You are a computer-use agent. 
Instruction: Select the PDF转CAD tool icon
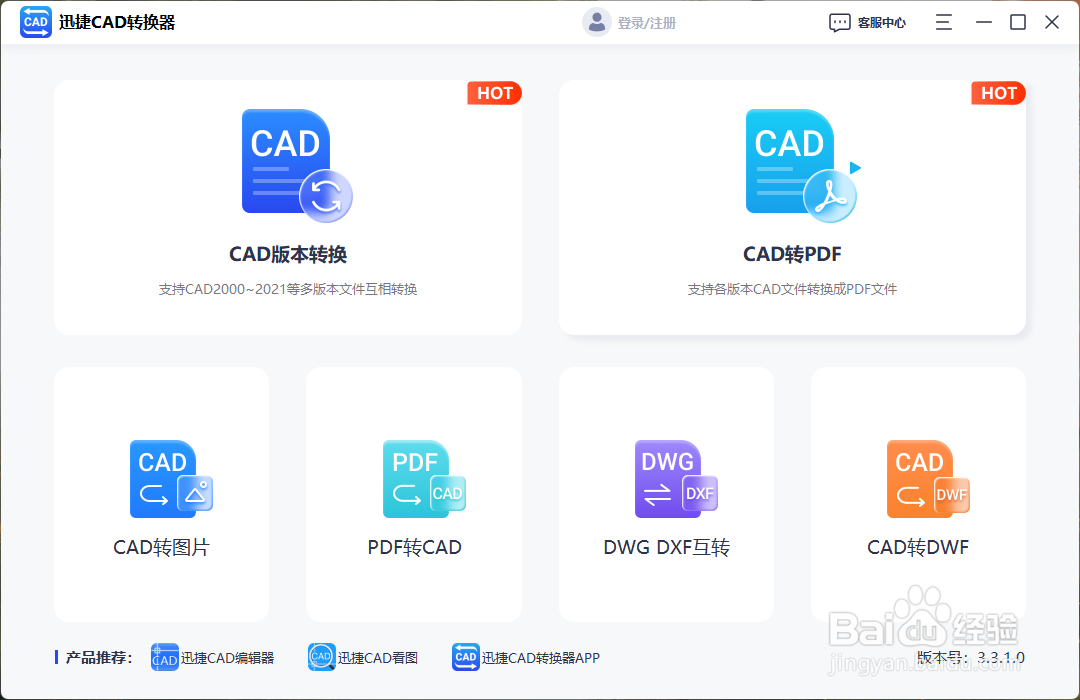[424, 479]
